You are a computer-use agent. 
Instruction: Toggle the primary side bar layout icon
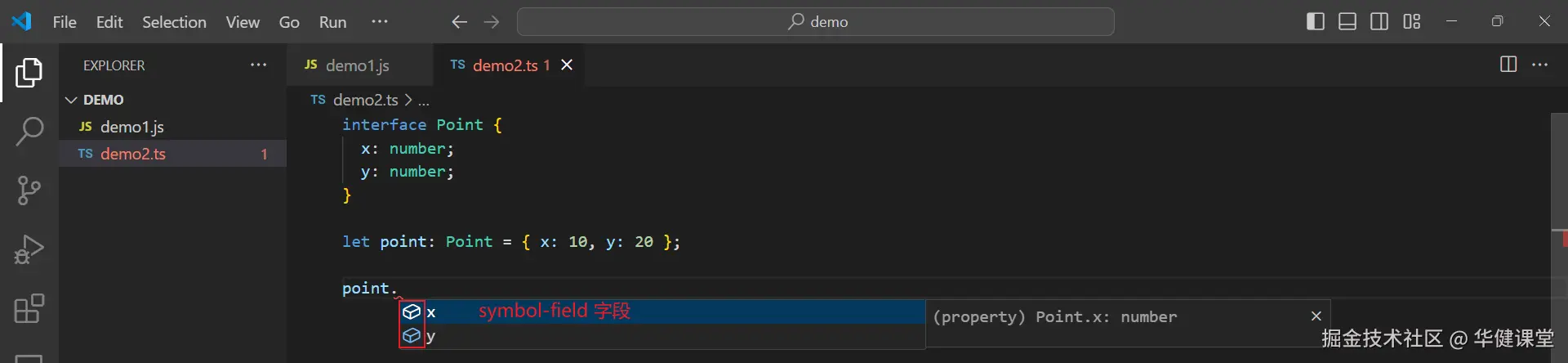pyautogui.click(x=1315, y=21)
